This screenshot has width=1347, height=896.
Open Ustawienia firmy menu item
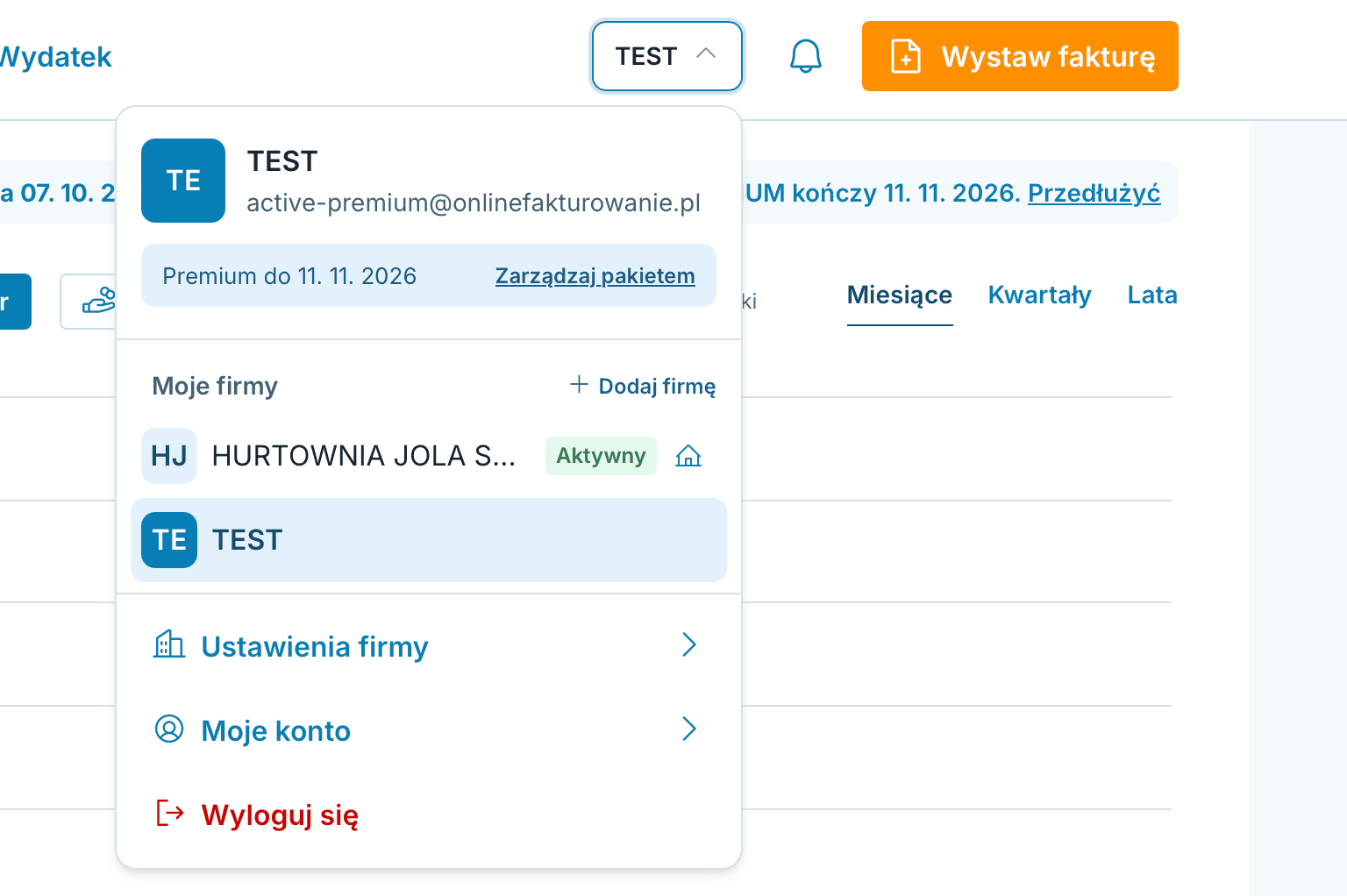point(428,646)
